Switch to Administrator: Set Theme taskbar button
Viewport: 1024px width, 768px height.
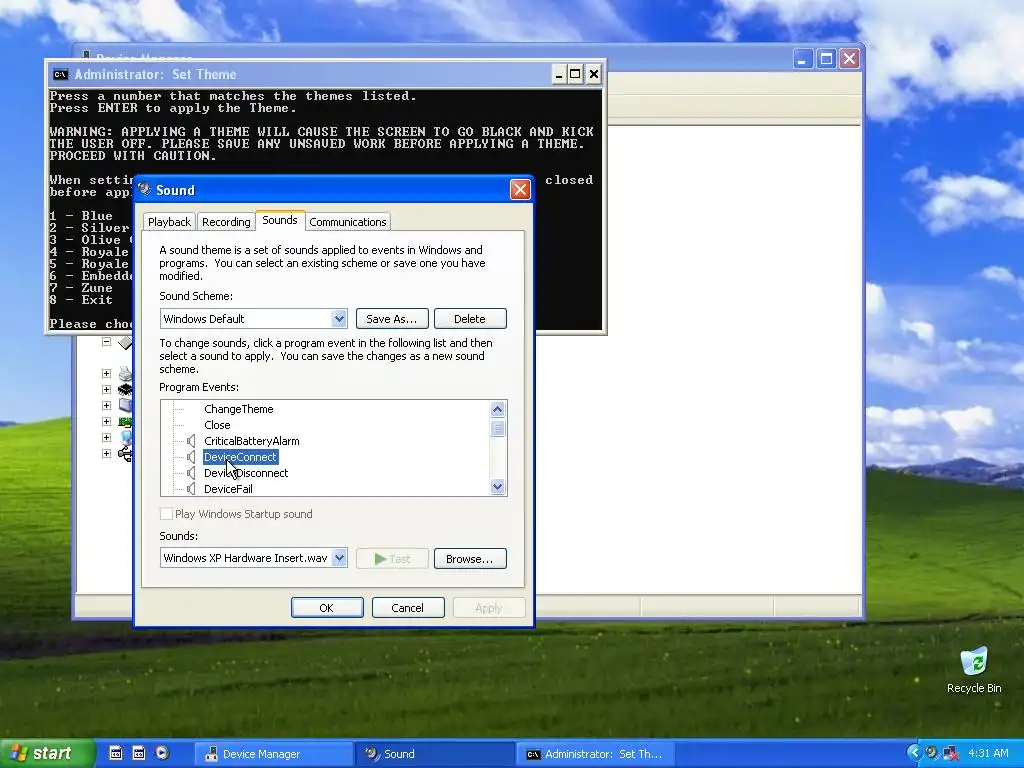point(595,754)
